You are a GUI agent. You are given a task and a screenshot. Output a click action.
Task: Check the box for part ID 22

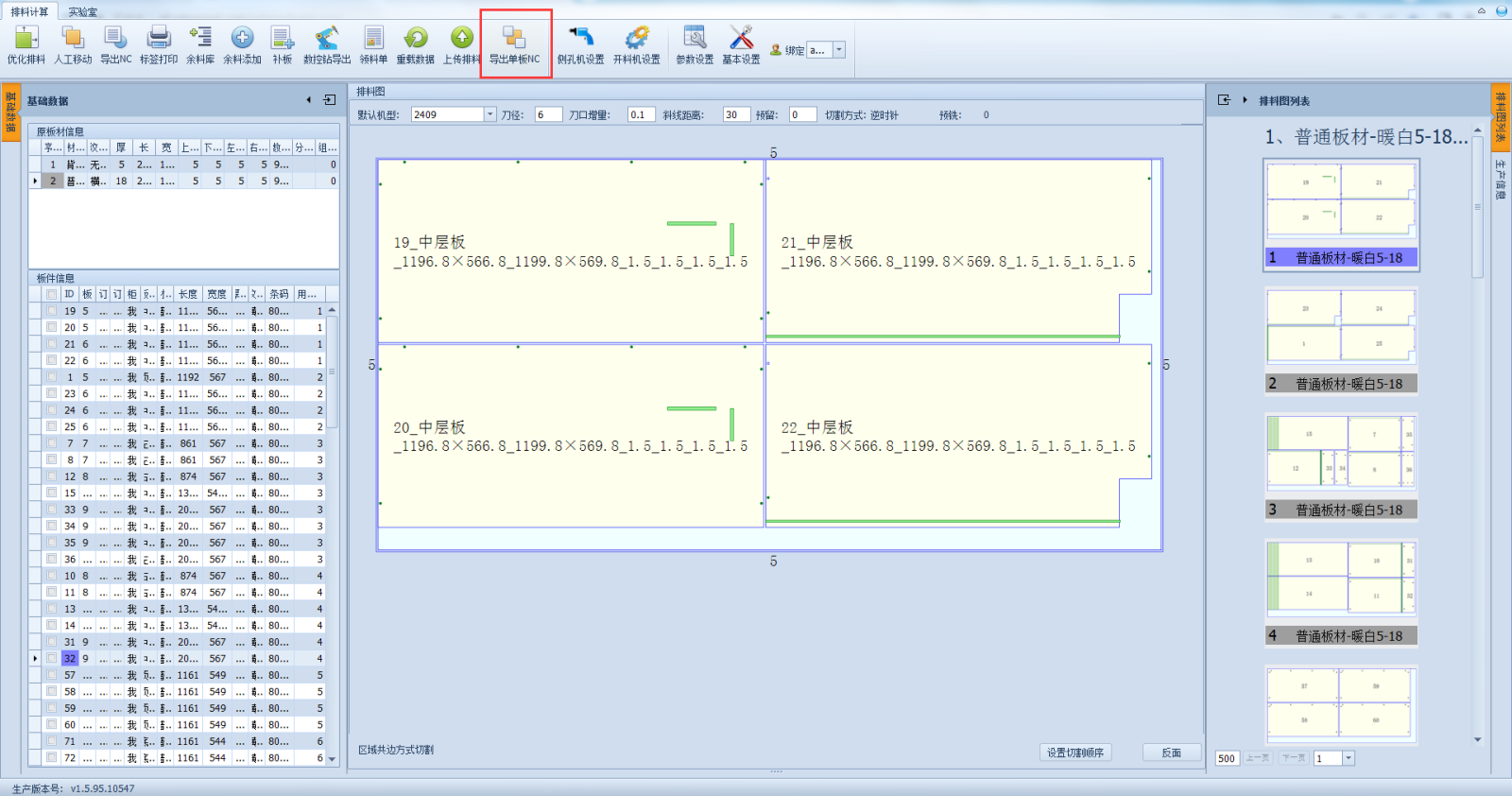coord(52,360)
